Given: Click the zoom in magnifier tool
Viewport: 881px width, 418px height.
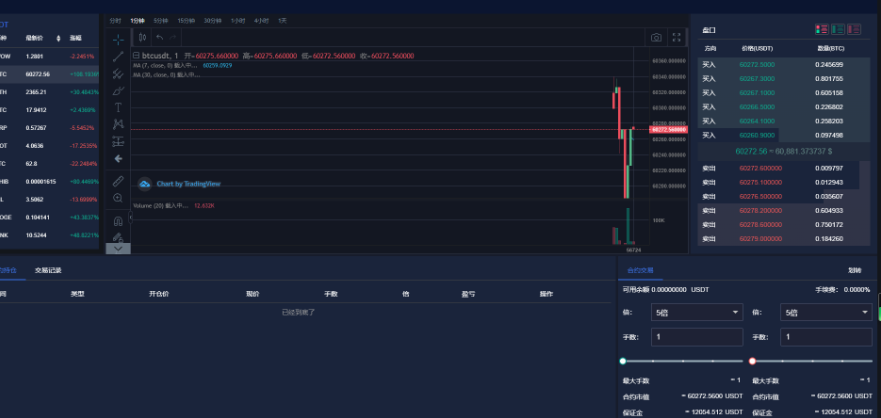Looking at the screenshot, I should 118,198.
